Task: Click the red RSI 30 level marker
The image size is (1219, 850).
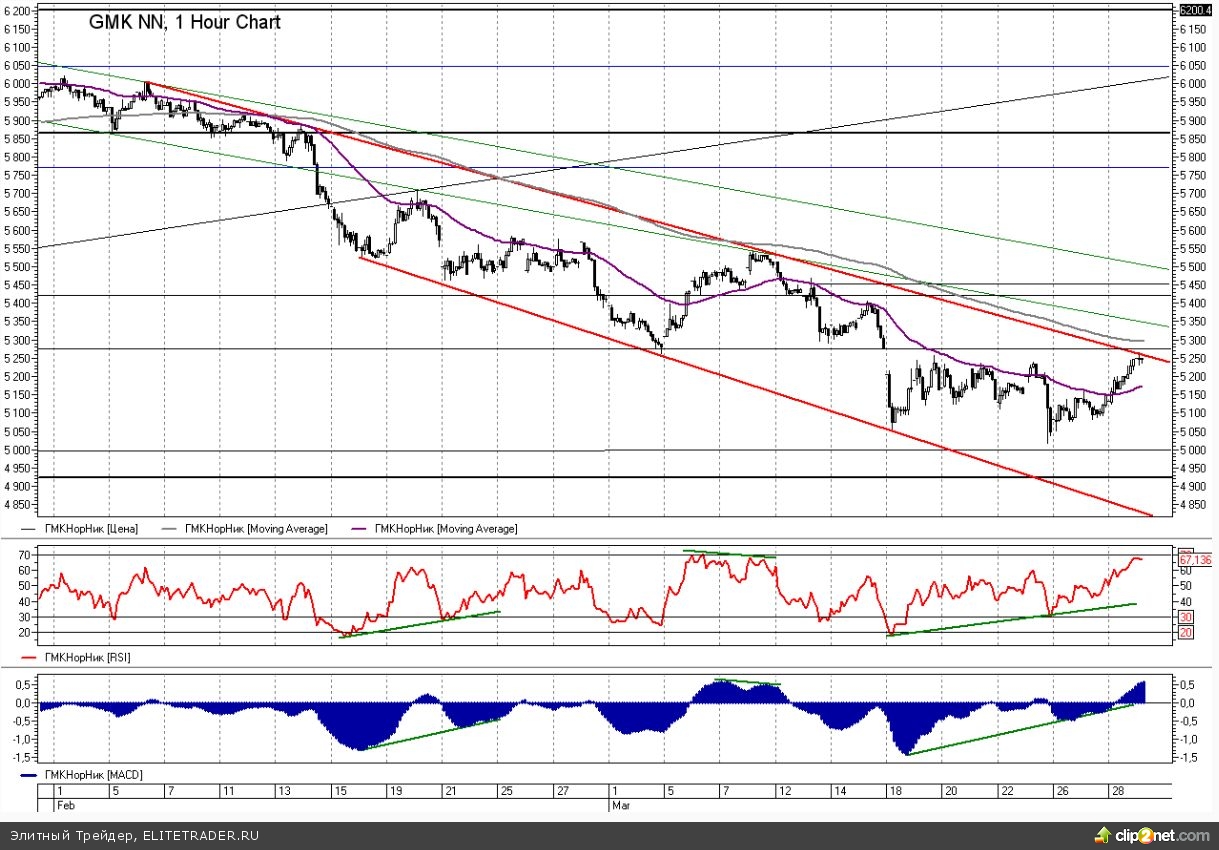Action: [x=1187, y=617]
